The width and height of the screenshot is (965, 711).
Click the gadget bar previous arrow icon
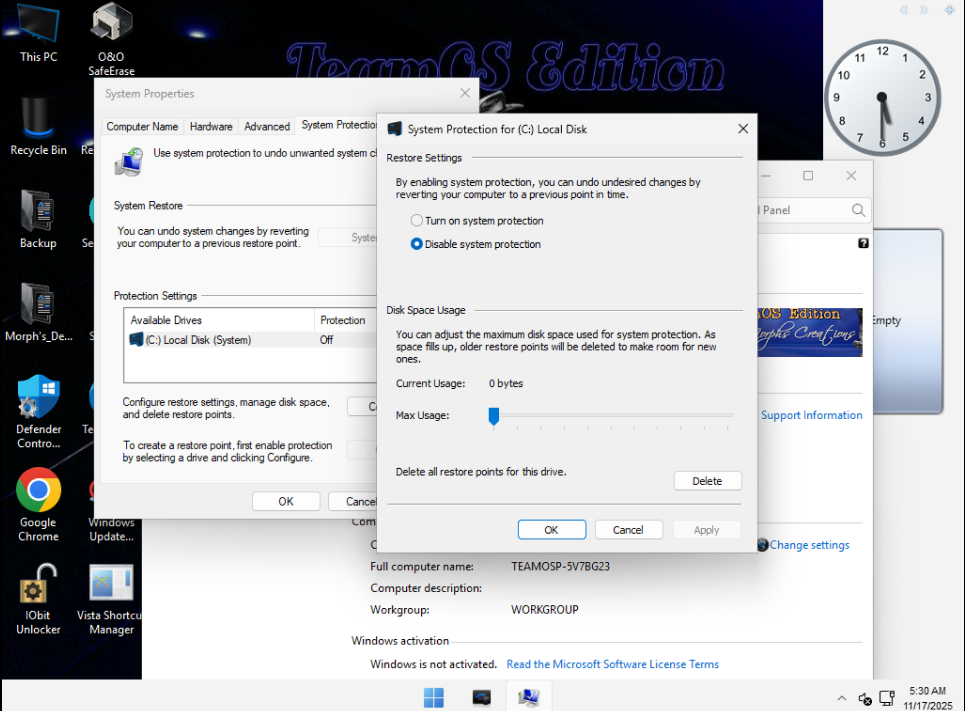(904, 10)
